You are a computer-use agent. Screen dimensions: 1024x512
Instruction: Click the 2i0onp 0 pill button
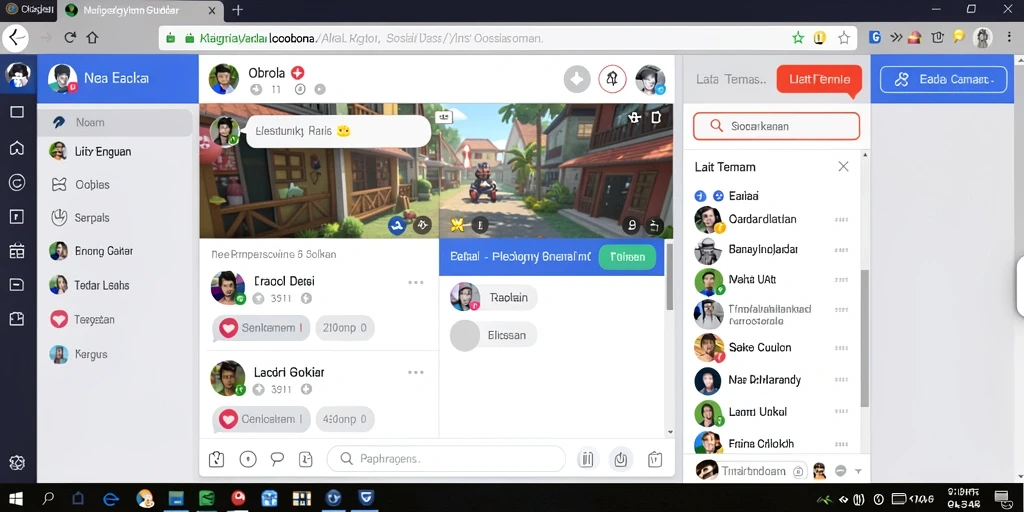[x=345, y=328]
